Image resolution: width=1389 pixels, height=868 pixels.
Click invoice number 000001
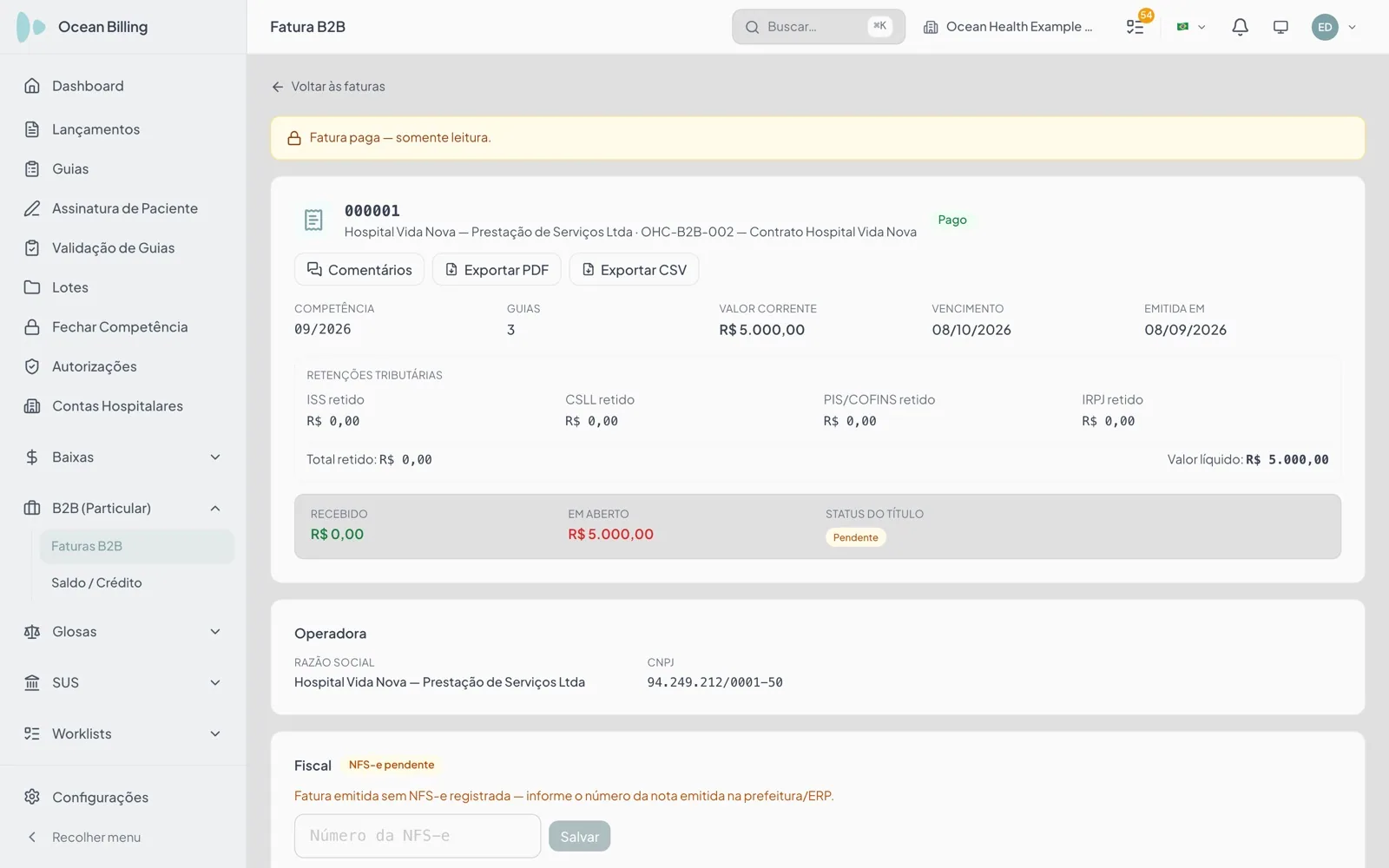(372, 211)
